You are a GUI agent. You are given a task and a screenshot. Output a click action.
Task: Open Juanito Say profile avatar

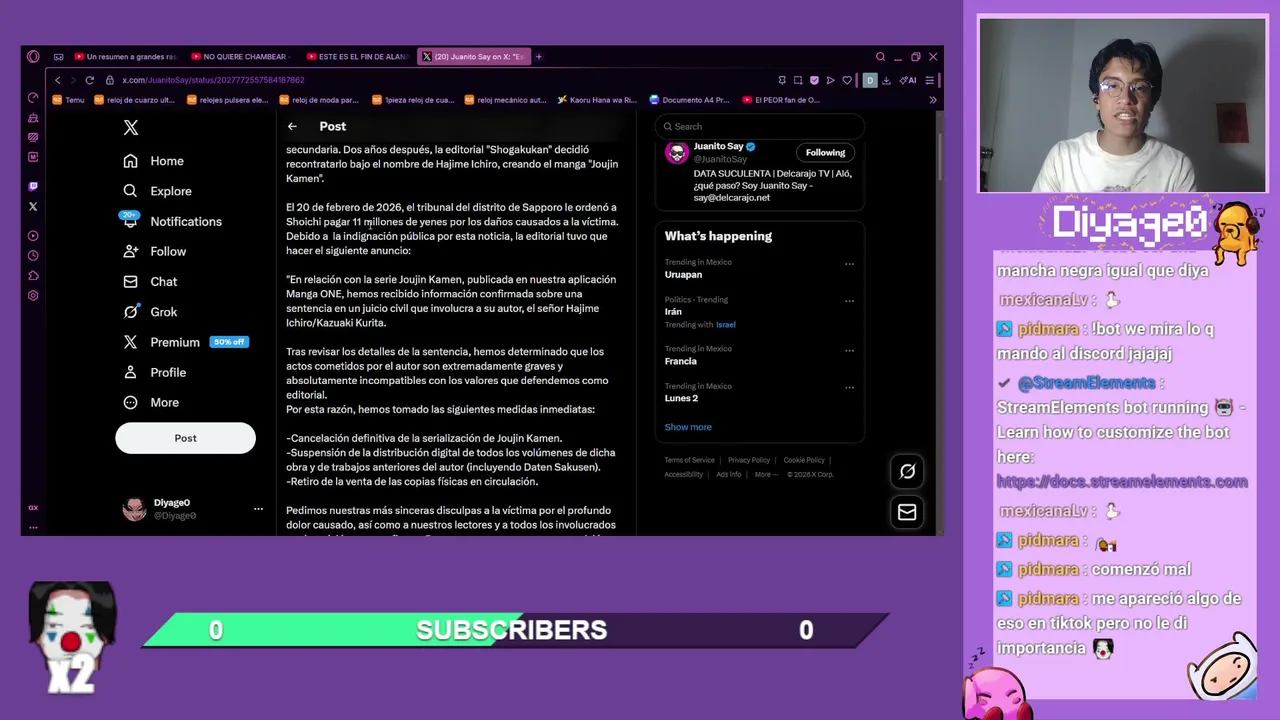(677, 152)
